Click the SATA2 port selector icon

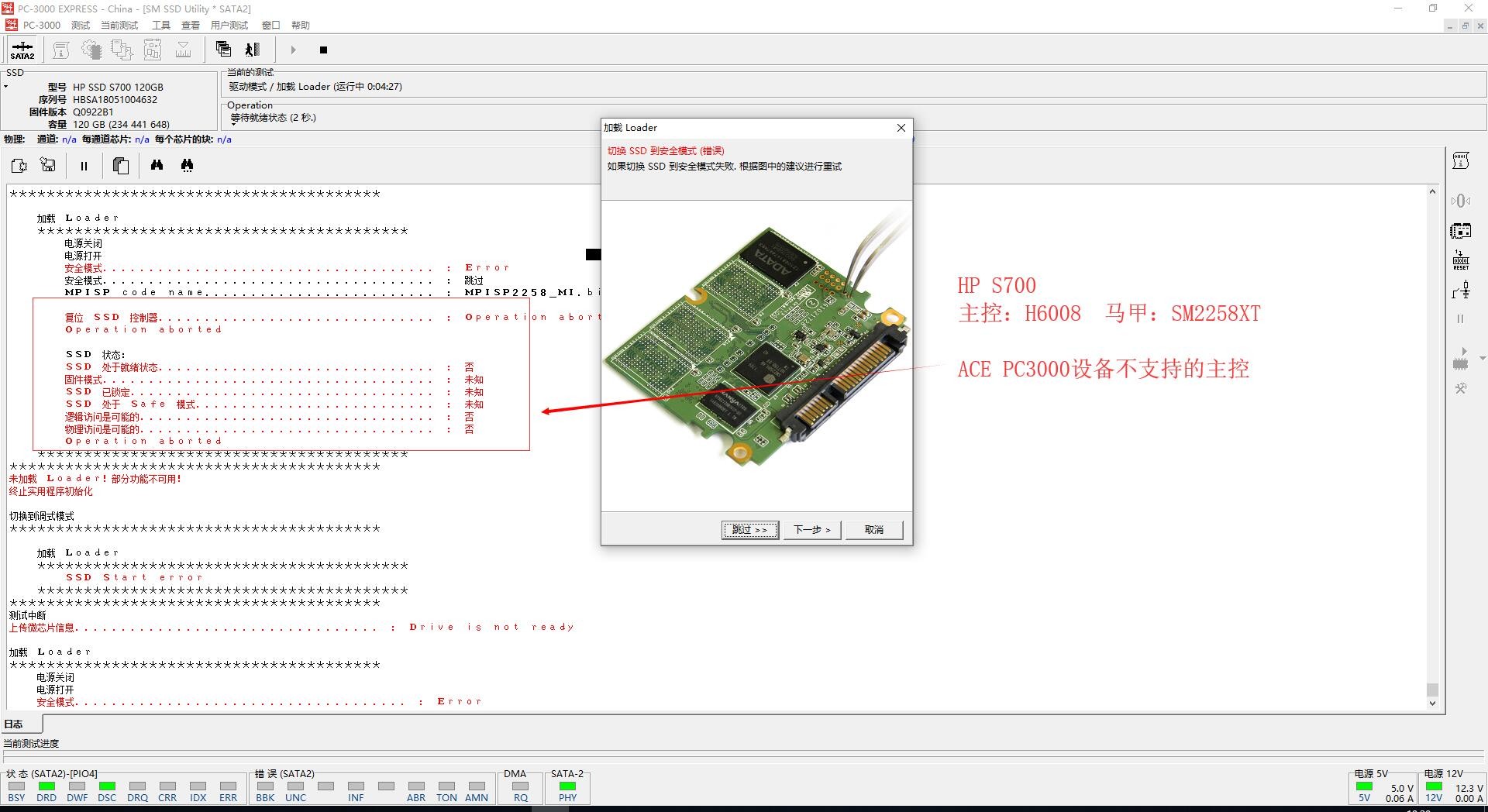(22, 50)
